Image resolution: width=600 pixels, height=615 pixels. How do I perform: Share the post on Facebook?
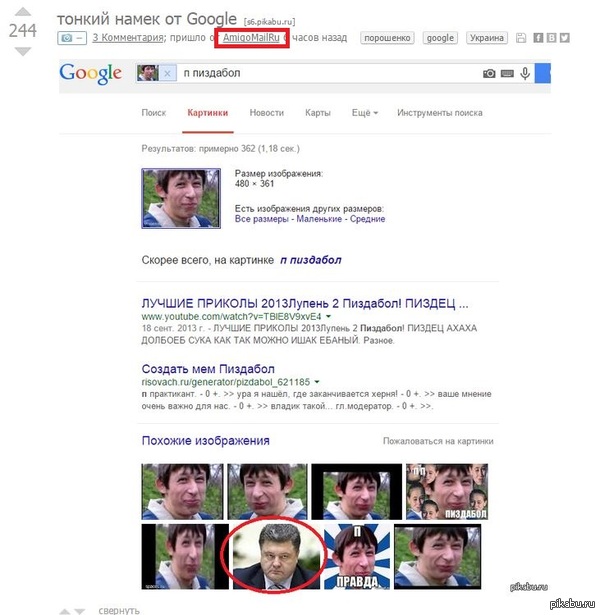(538, 38)
